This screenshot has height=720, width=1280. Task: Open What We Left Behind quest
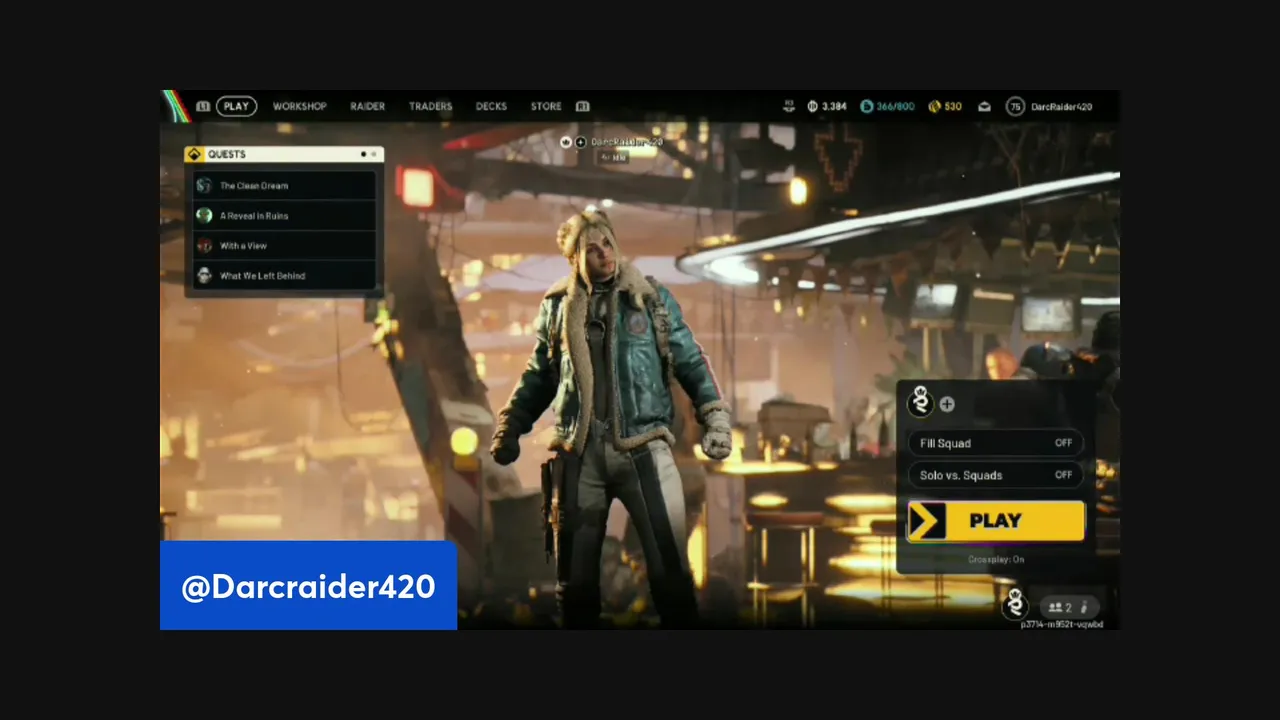pos(285,275)
